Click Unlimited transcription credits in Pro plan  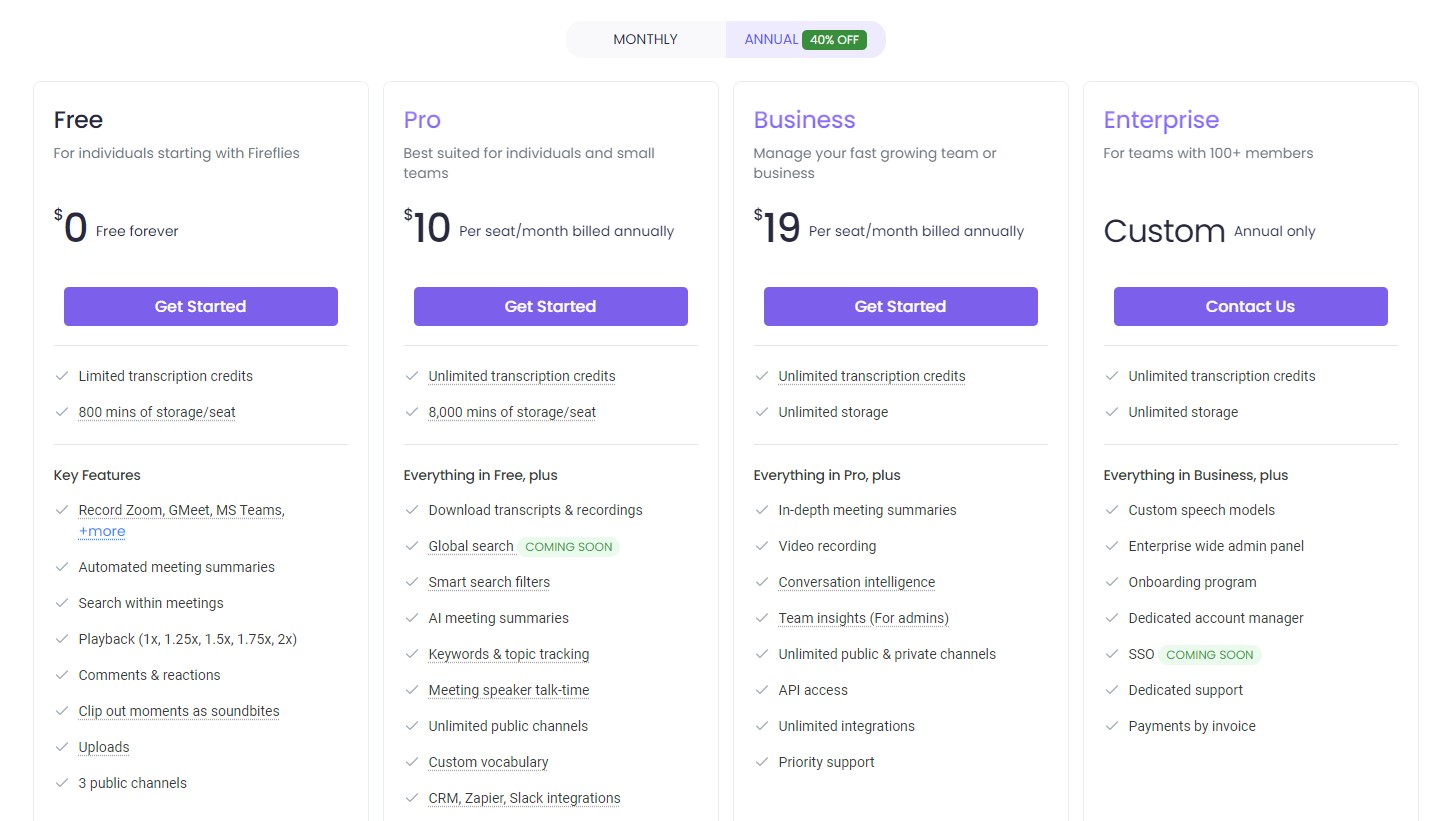coord(521,376)
